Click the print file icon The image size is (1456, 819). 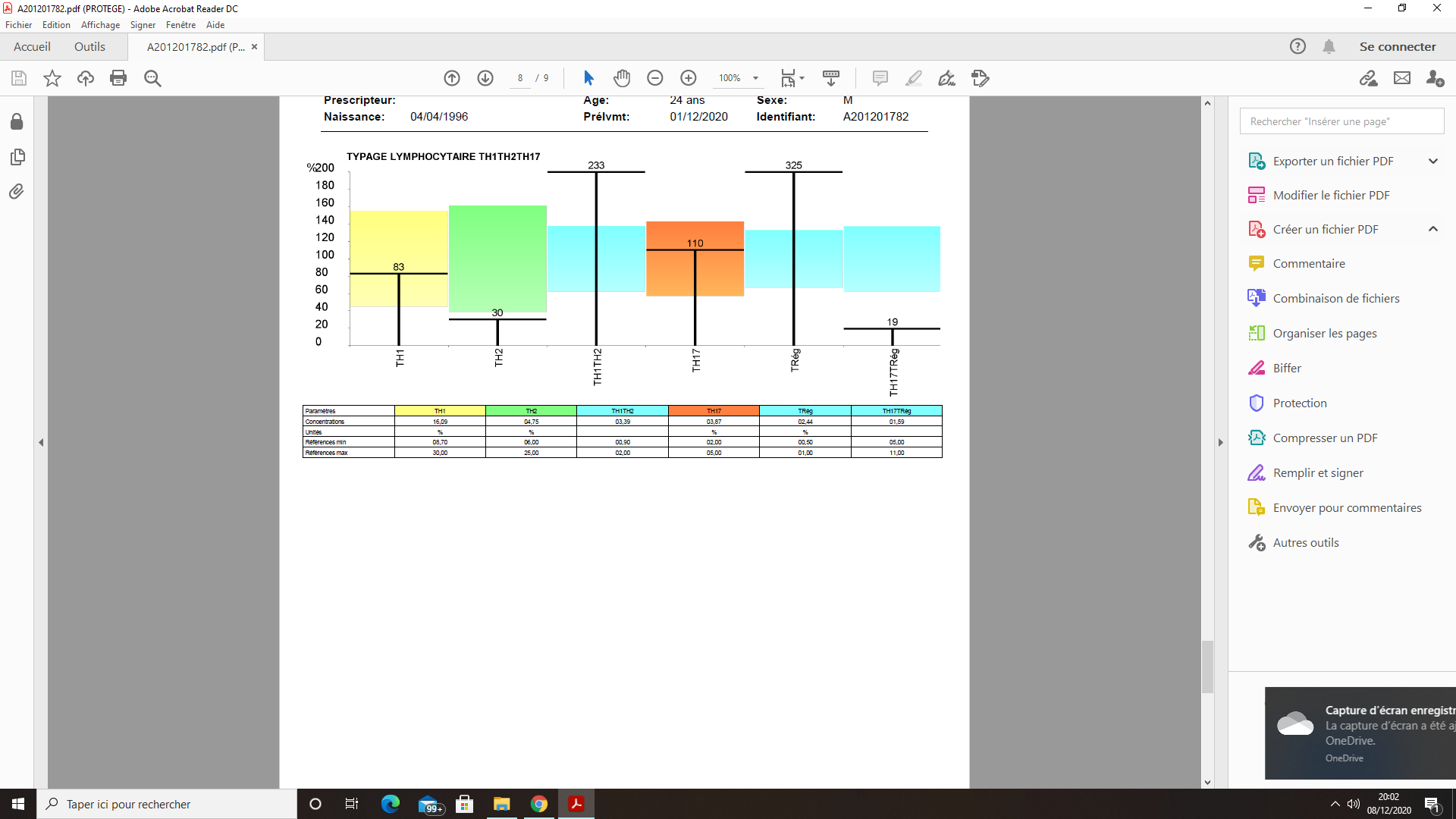(x=118, y=78)
